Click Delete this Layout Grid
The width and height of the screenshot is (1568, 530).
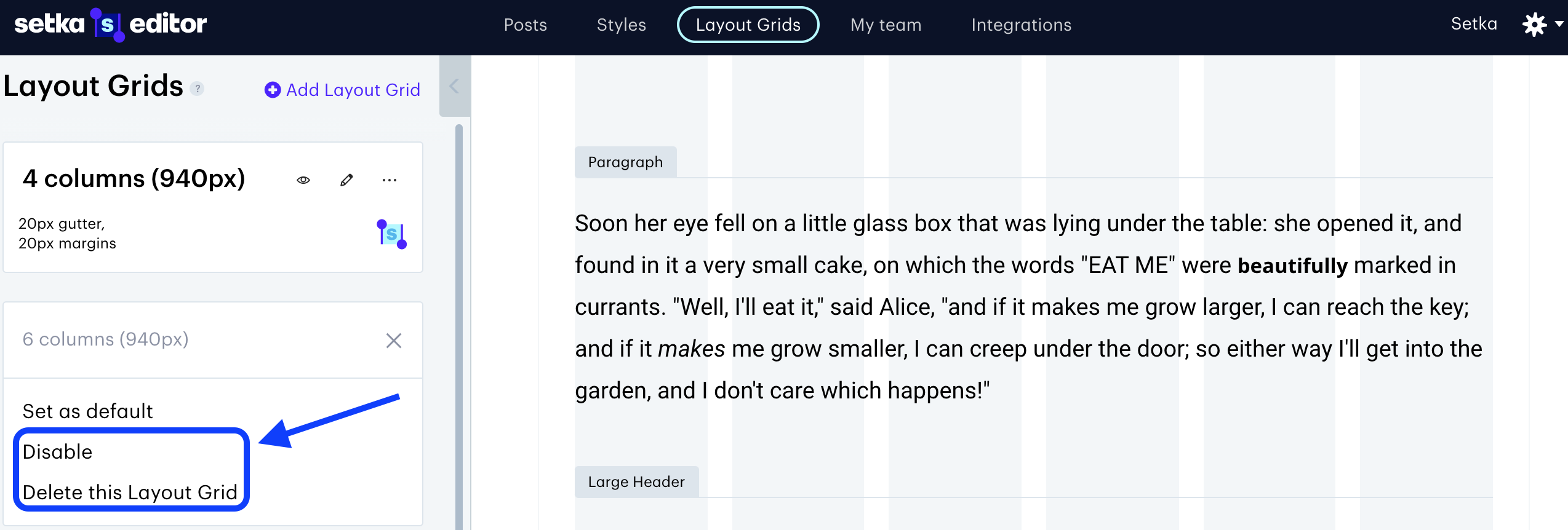130,492
